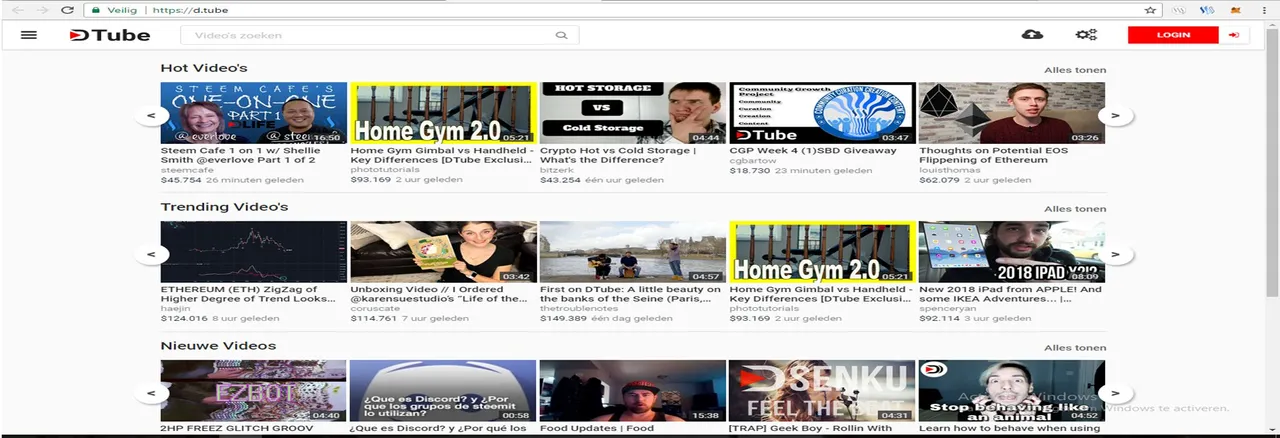Screen dimensions: 1280x438
Task: Visit channel steemcafe
Action: 187,170
